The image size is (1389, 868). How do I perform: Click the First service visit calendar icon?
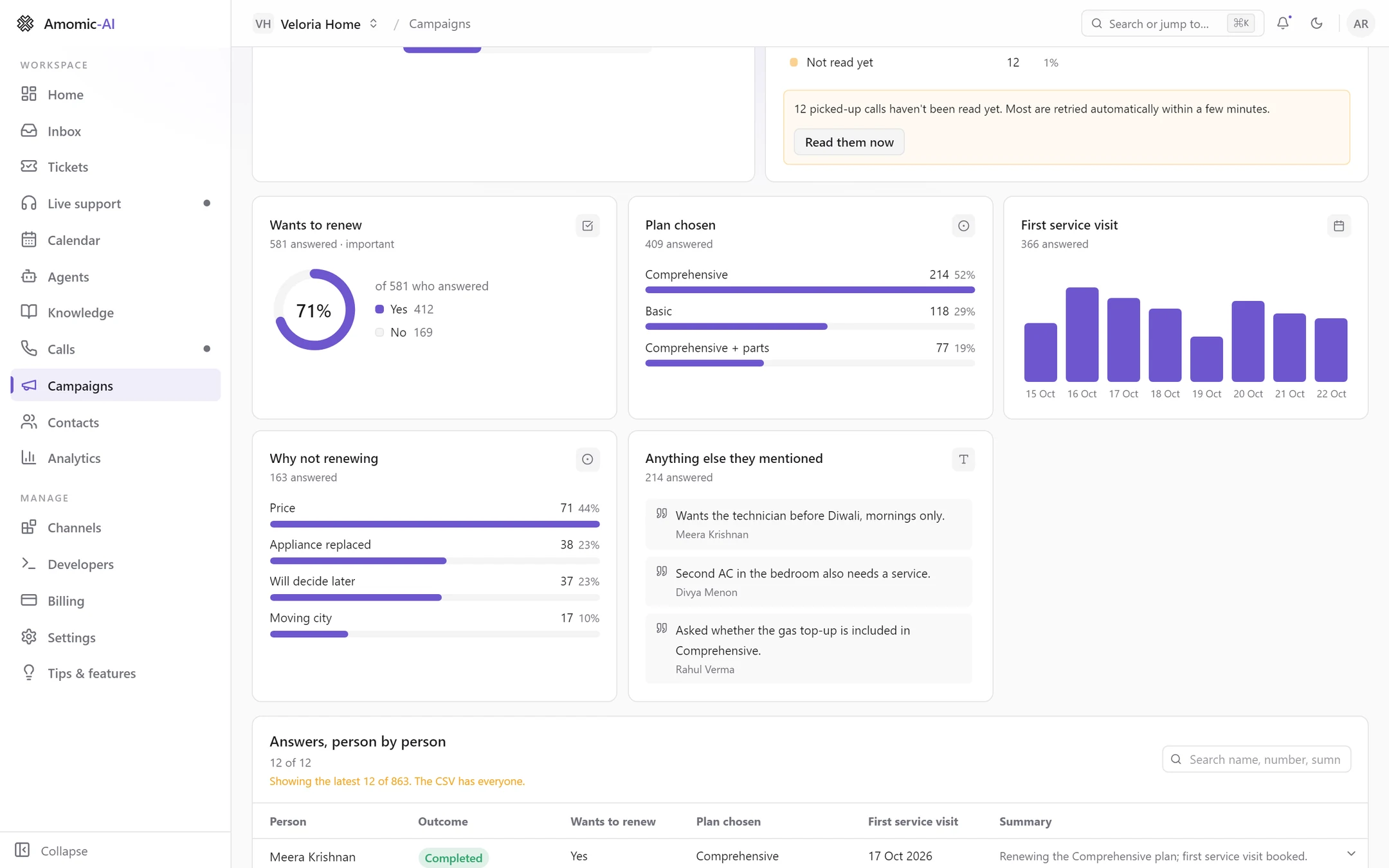tap(1339, 226)
